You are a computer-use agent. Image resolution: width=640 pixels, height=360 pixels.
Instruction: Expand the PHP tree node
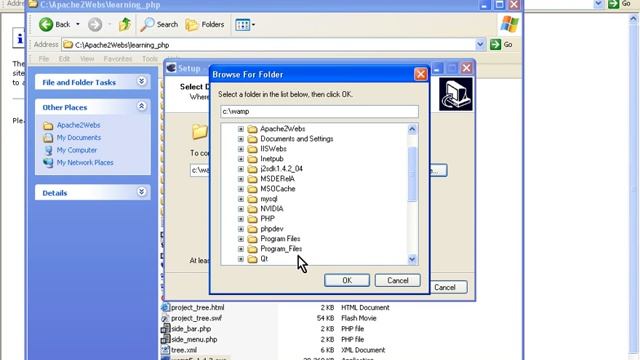[x=241, y=219]
